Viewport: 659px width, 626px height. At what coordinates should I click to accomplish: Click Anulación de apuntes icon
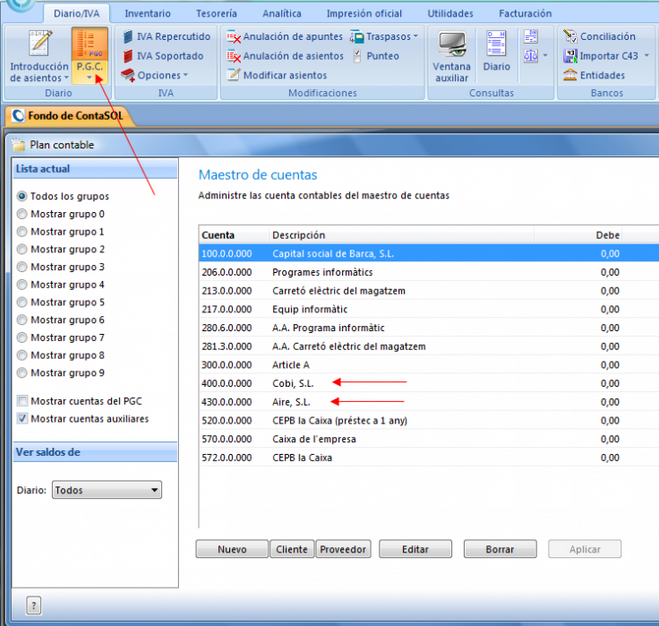[234, 37]
